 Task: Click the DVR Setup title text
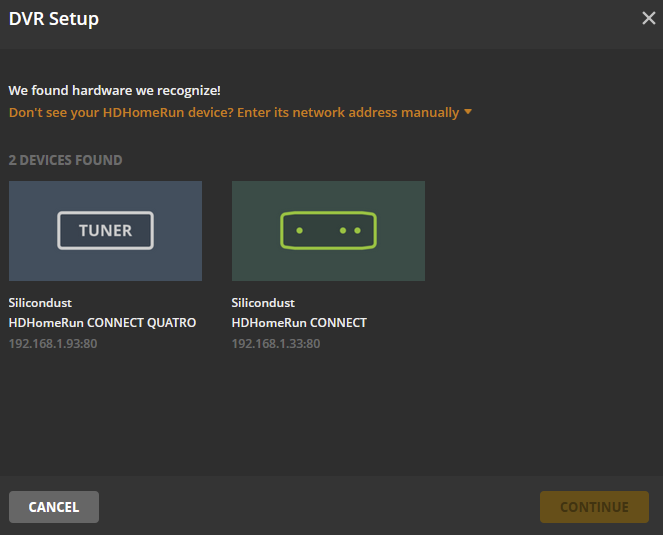[x=54, y=19]
